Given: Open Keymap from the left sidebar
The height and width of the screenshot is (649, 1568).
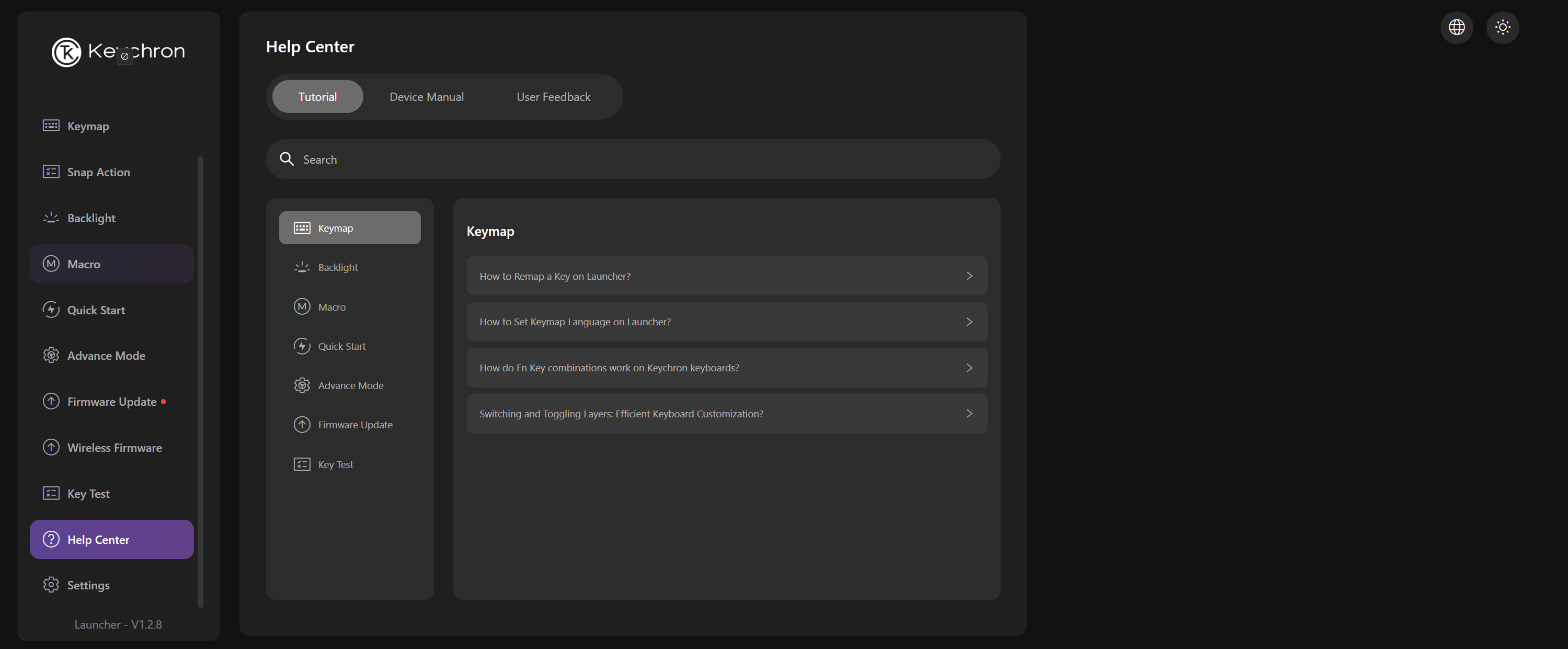Looking at the screenshot, I should point(88,126).
